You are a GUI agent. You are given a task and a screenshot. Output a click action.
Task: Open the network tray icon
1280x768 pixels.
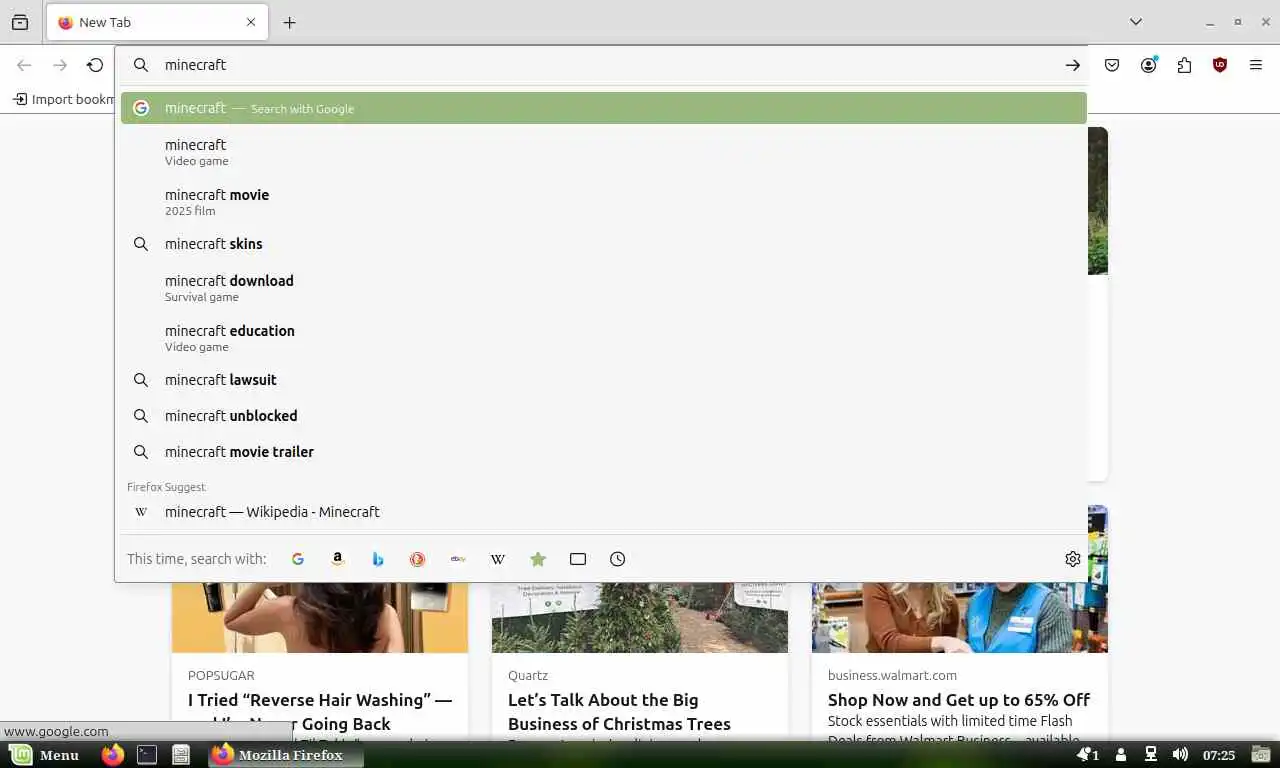point(1151,754)
